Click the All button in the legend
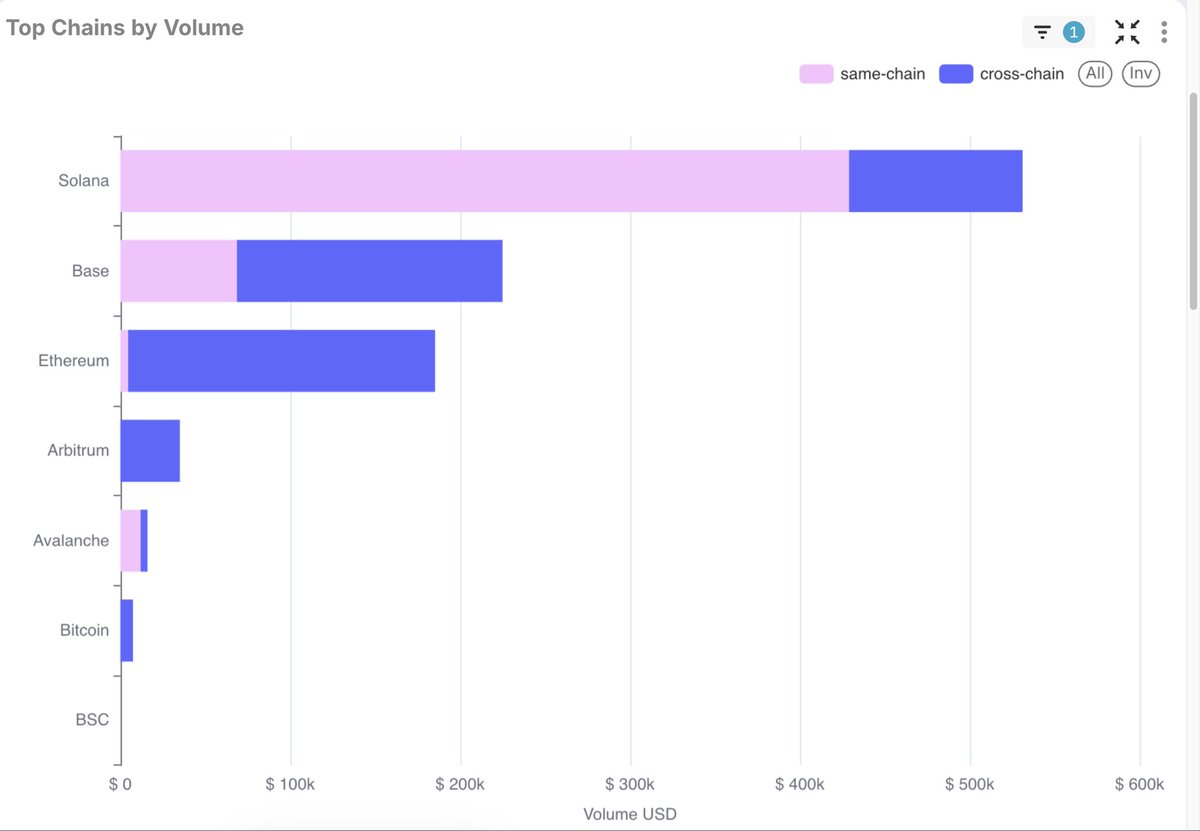Viewport: 1200px width, 831px height. click(x=1094, y=73)
